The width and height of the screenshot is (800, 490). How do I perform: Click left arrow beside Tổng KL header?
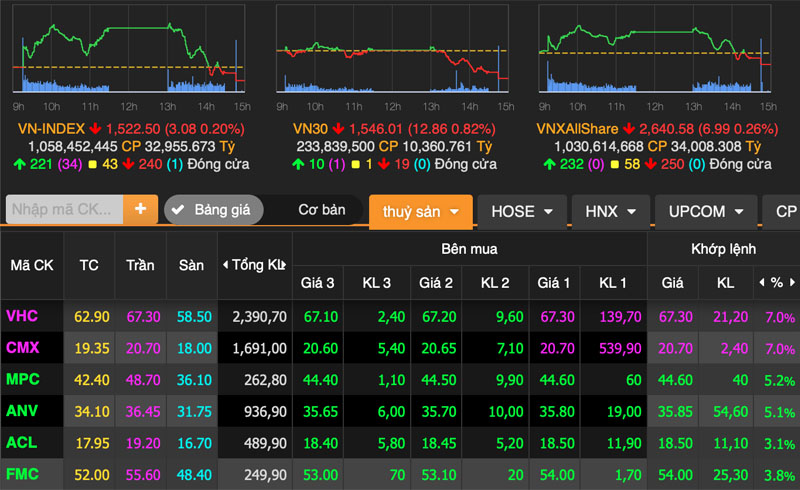point(225,265)
